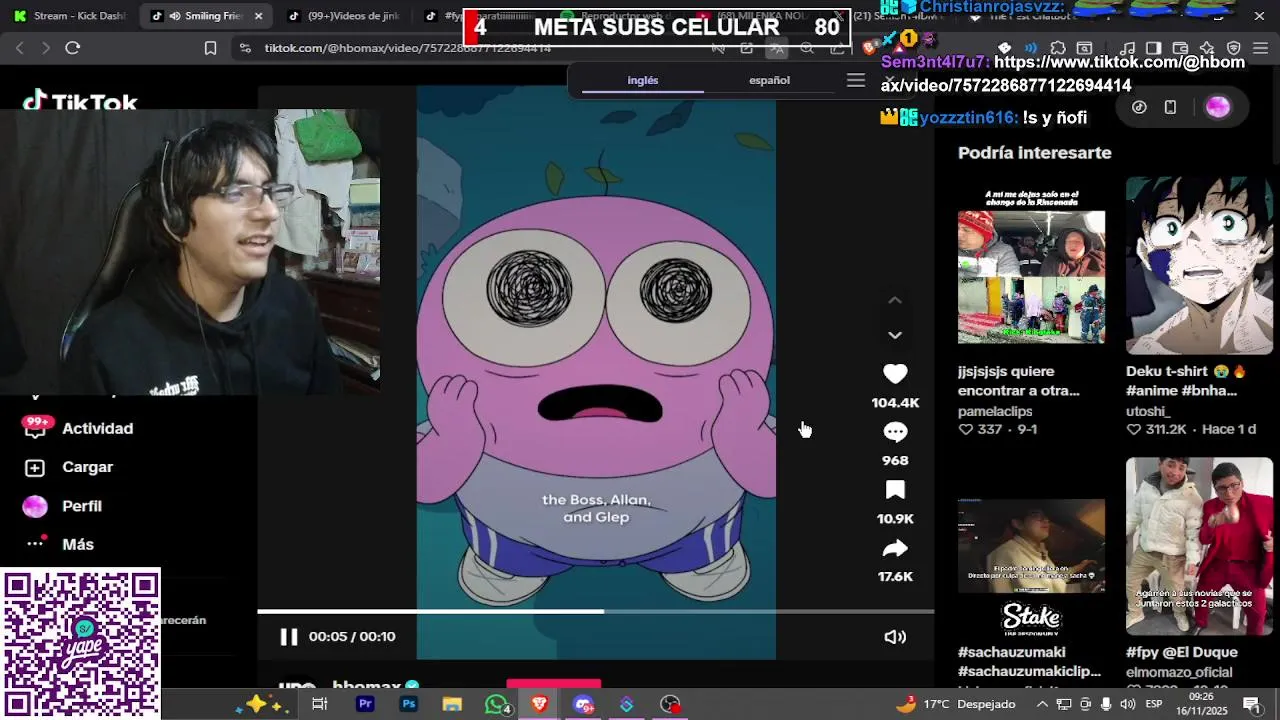Open site information icon in address bar

tap(245, 48)
